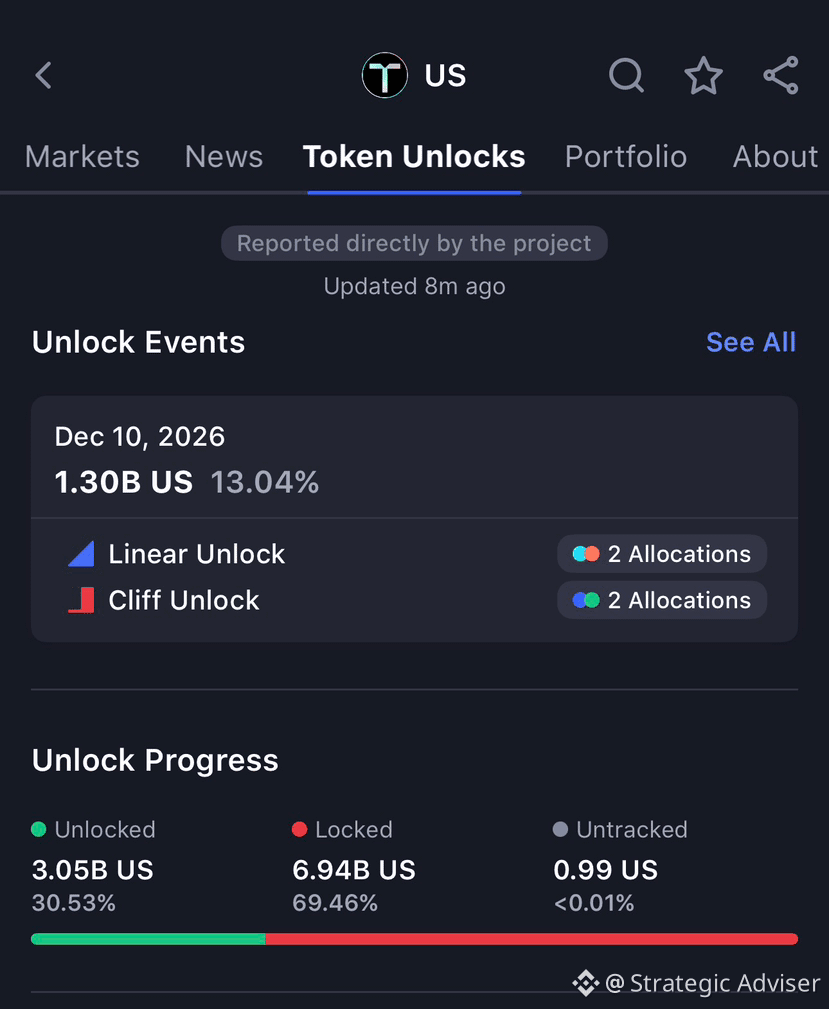Go back using the left chevron

[x=44, y=75]
